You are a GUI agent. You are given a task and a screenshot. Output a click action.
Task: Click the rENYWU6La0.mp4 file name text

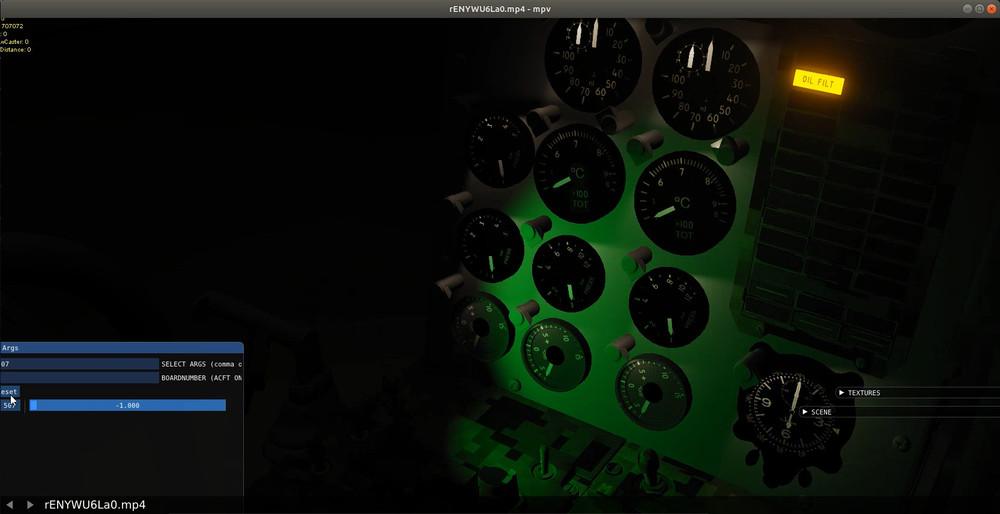click(95, 504)
